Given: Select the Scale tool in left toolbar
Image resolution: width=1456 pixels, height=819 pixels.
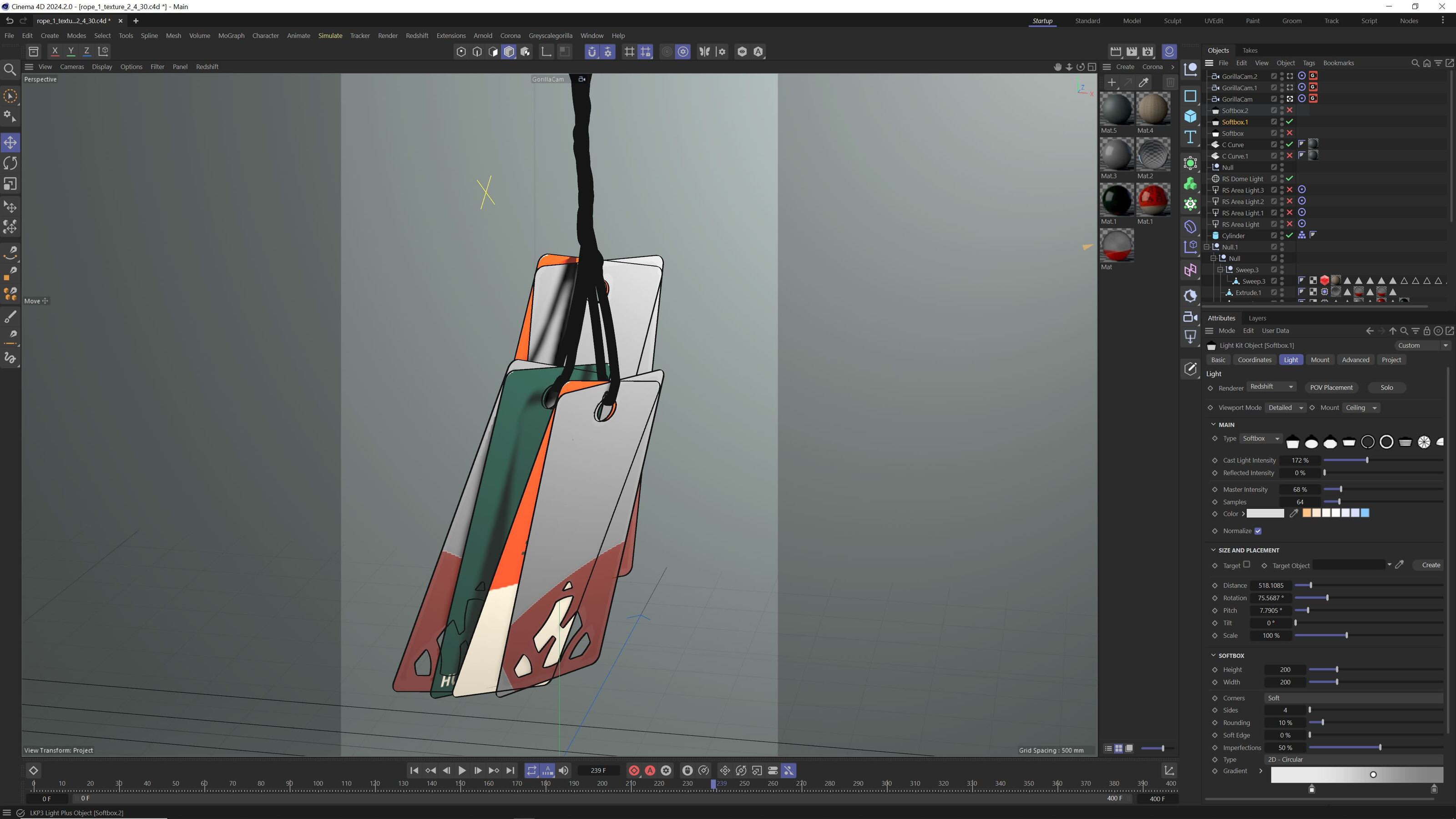Looking at the screenshot, I should coord(10,184).
